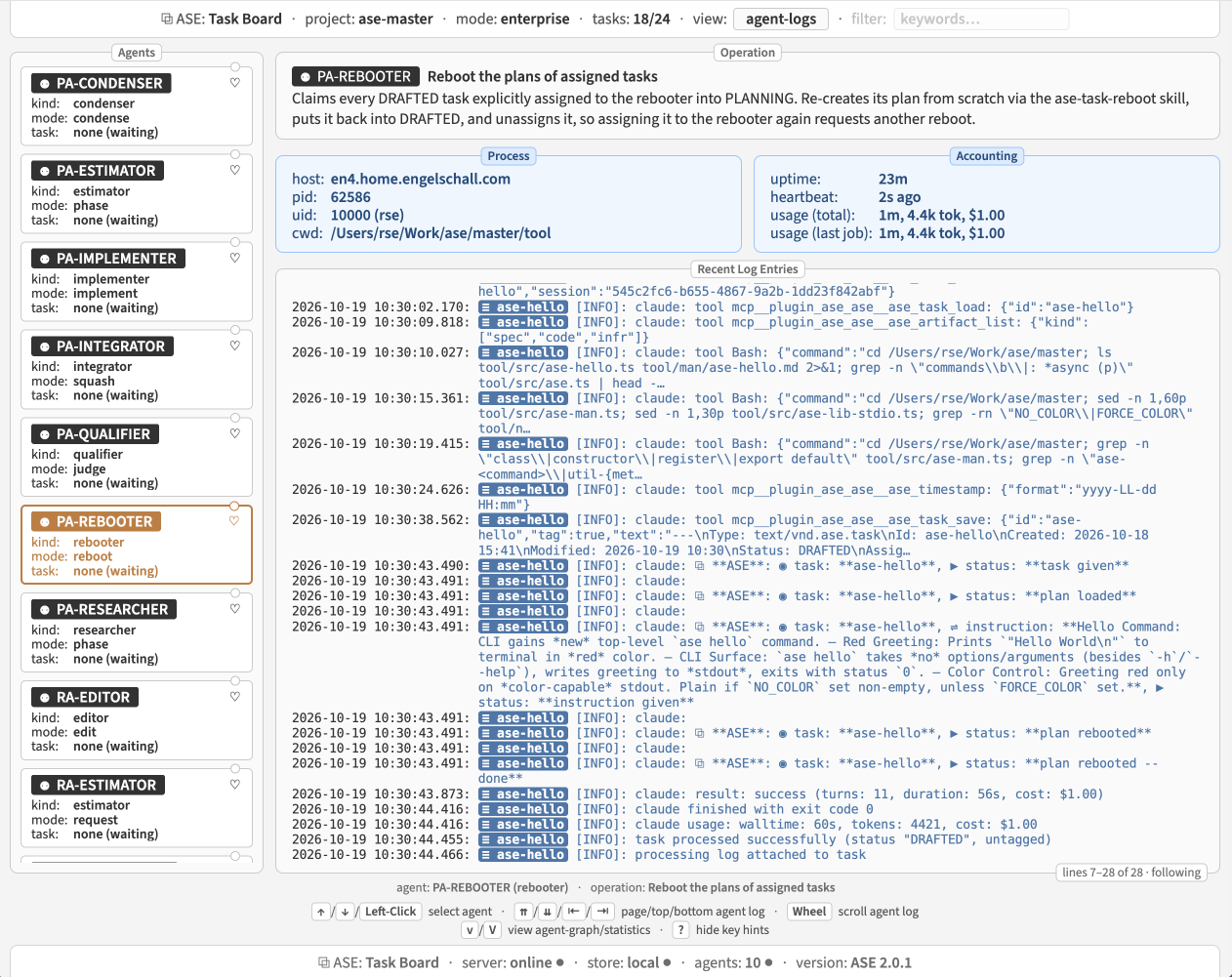1232x977 pixels.
Task: Click the jump-to-top arrow key hint
Action: tap(574, 912)
